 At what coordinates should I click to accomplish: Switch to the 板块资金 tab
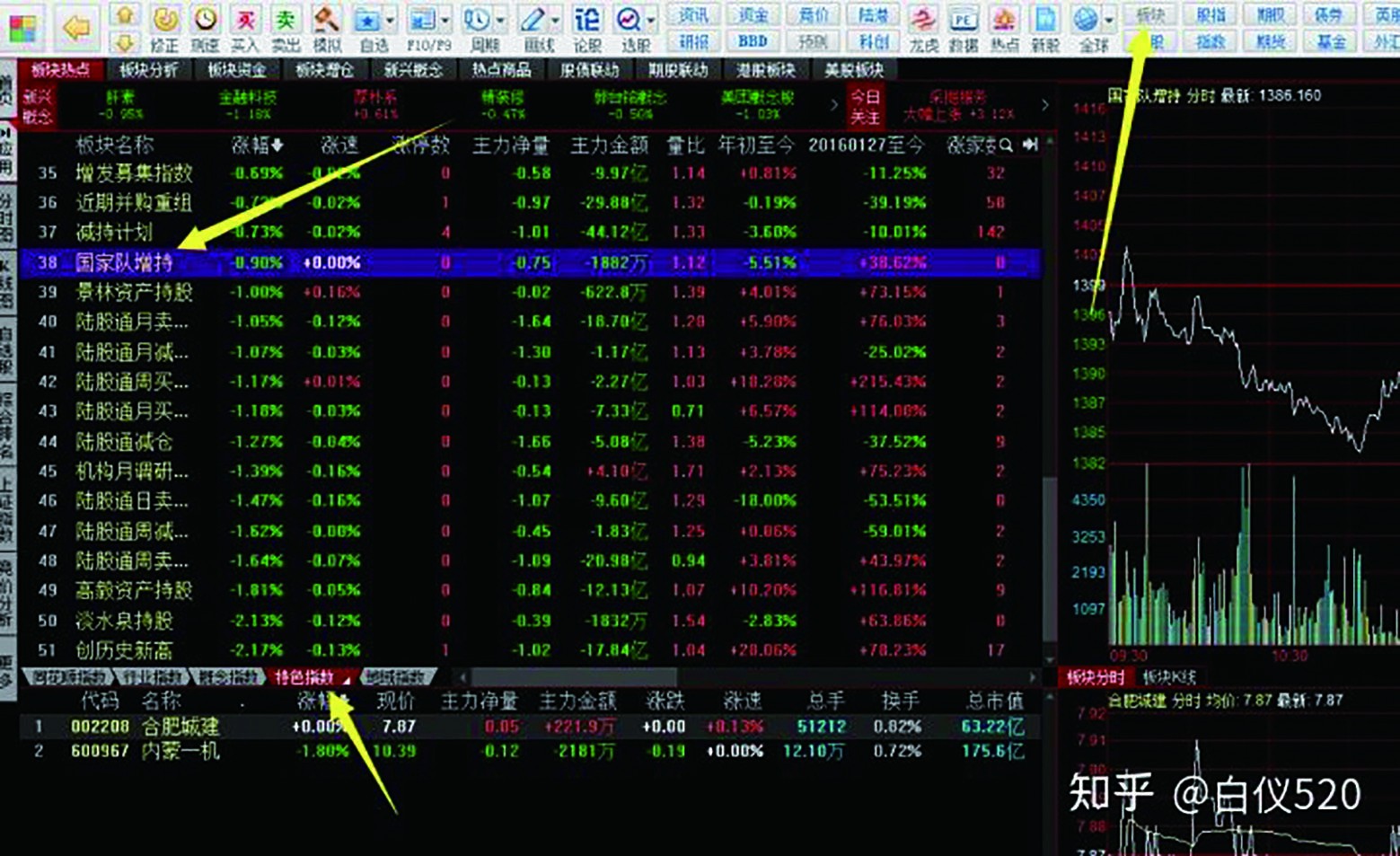(x=236, y=70)
